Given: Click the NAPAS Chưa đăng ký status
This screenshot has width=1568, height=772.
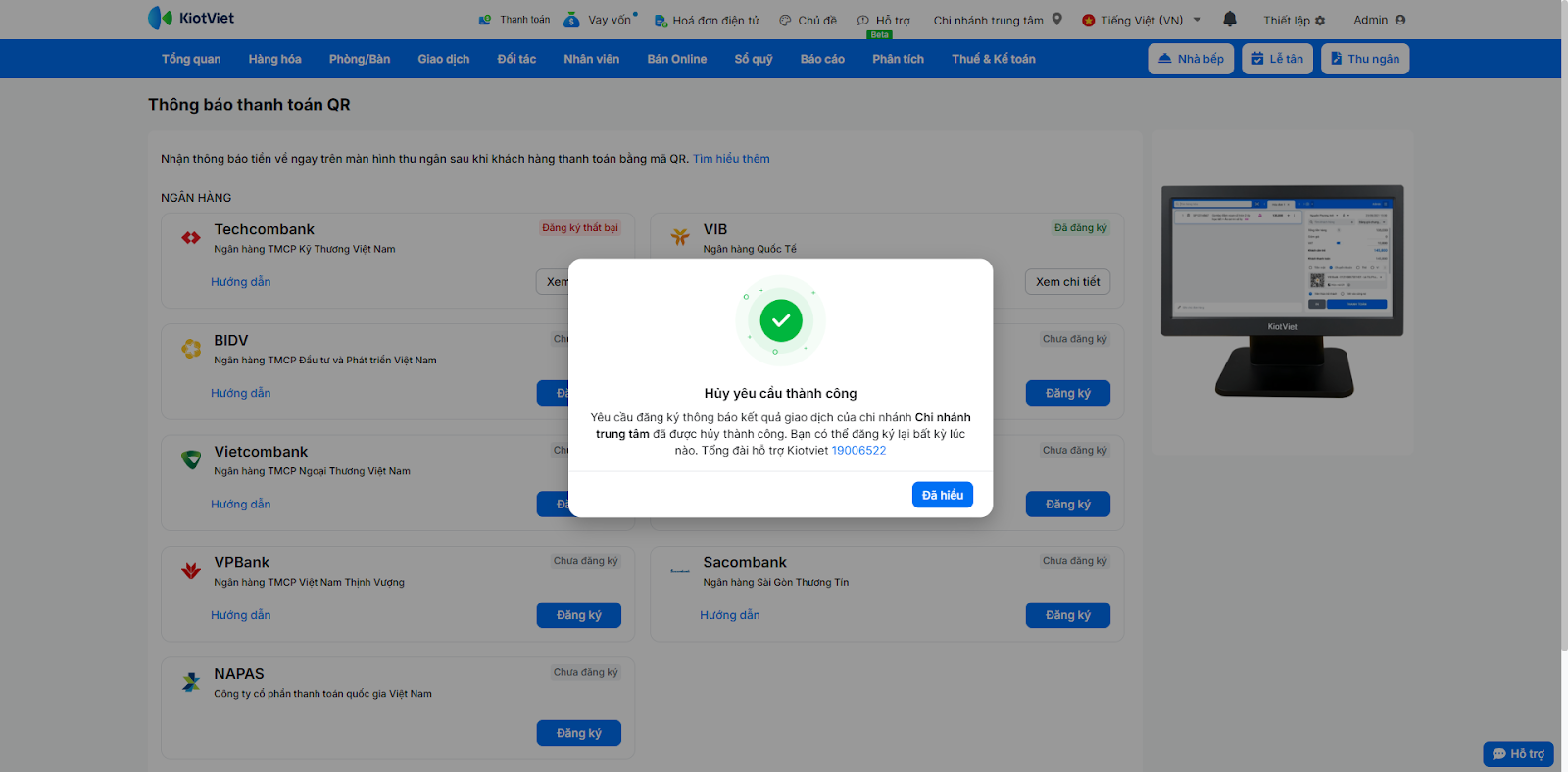Looking at the screenshot, I should click(586, 673).
